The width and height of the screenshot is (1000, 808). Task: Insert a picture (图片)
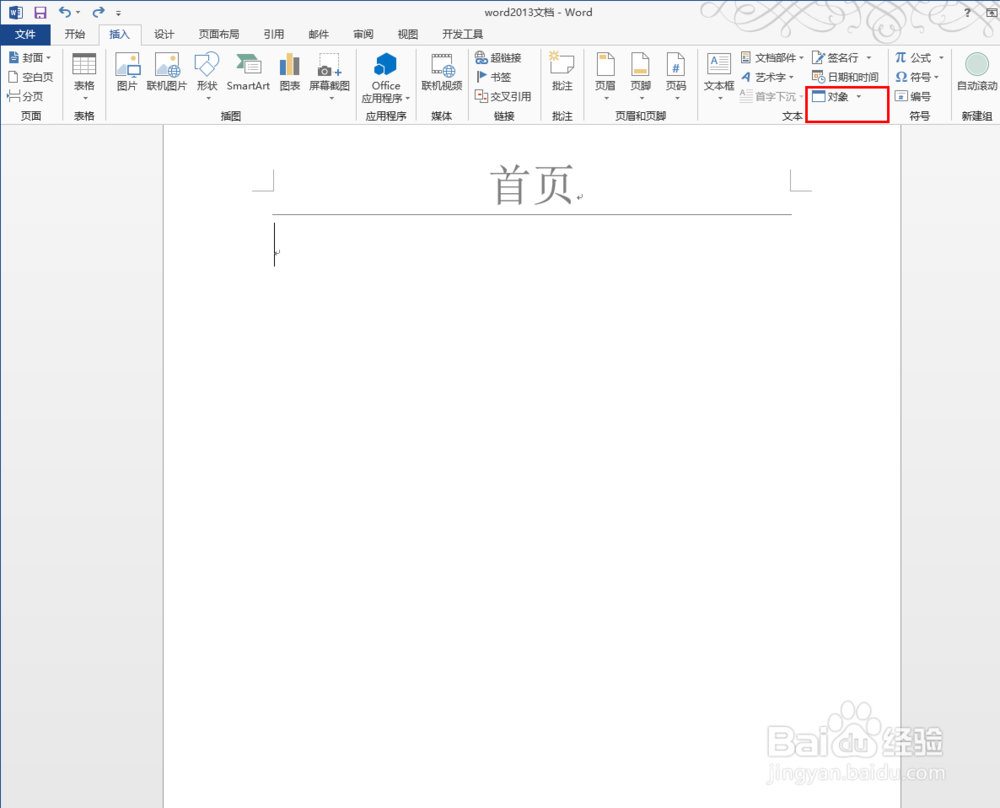tap(127, 72)
